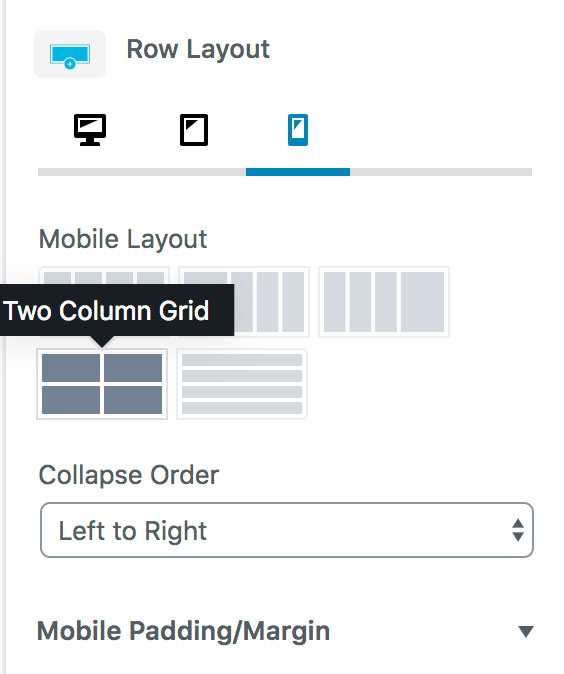Viewport: 564px width, 674px height.
Task: Open the Collapse Order dropdown showing Left to Right
Action: tap(287, 530)
